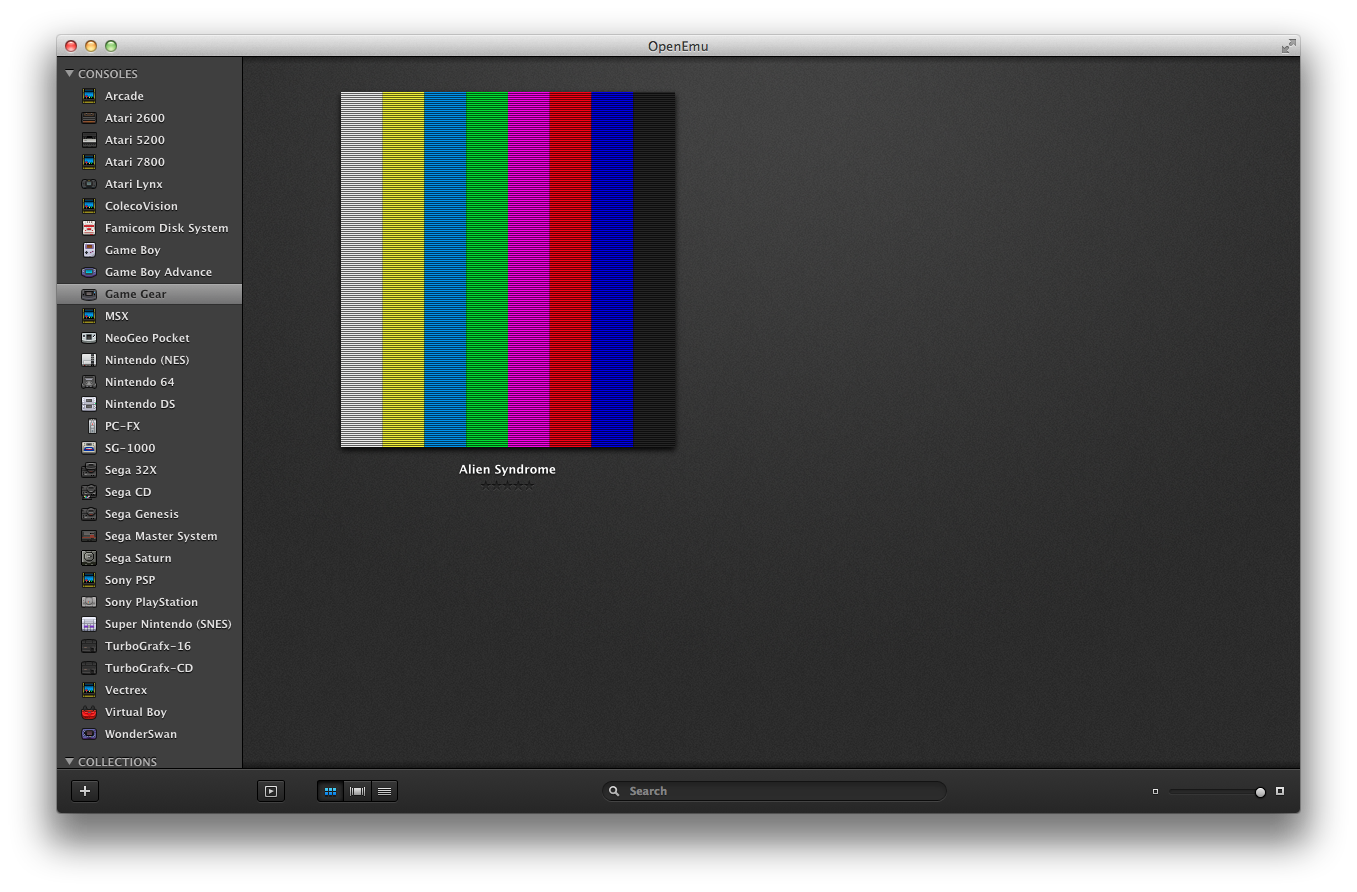
Task: Click the Game Boy handheld icon
Action: (x=89, y=250)
